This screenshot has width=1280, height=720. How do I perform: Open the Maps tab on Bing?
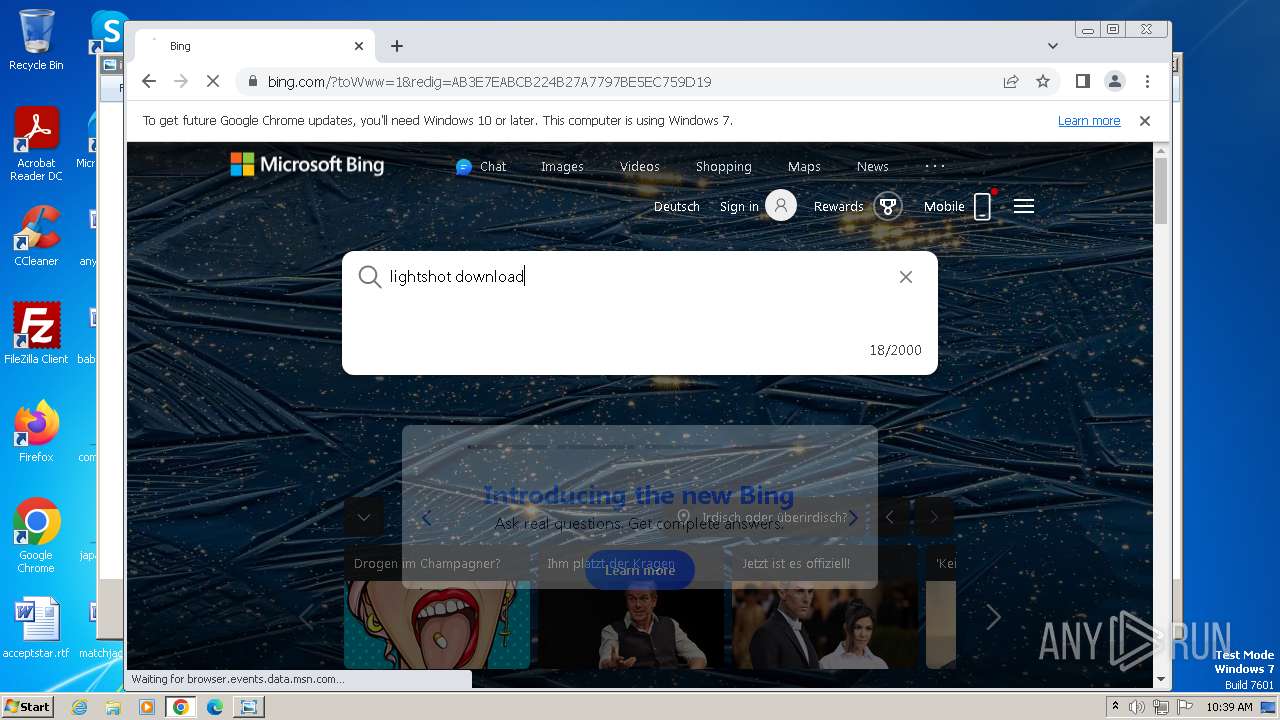[x=804, y=167]
